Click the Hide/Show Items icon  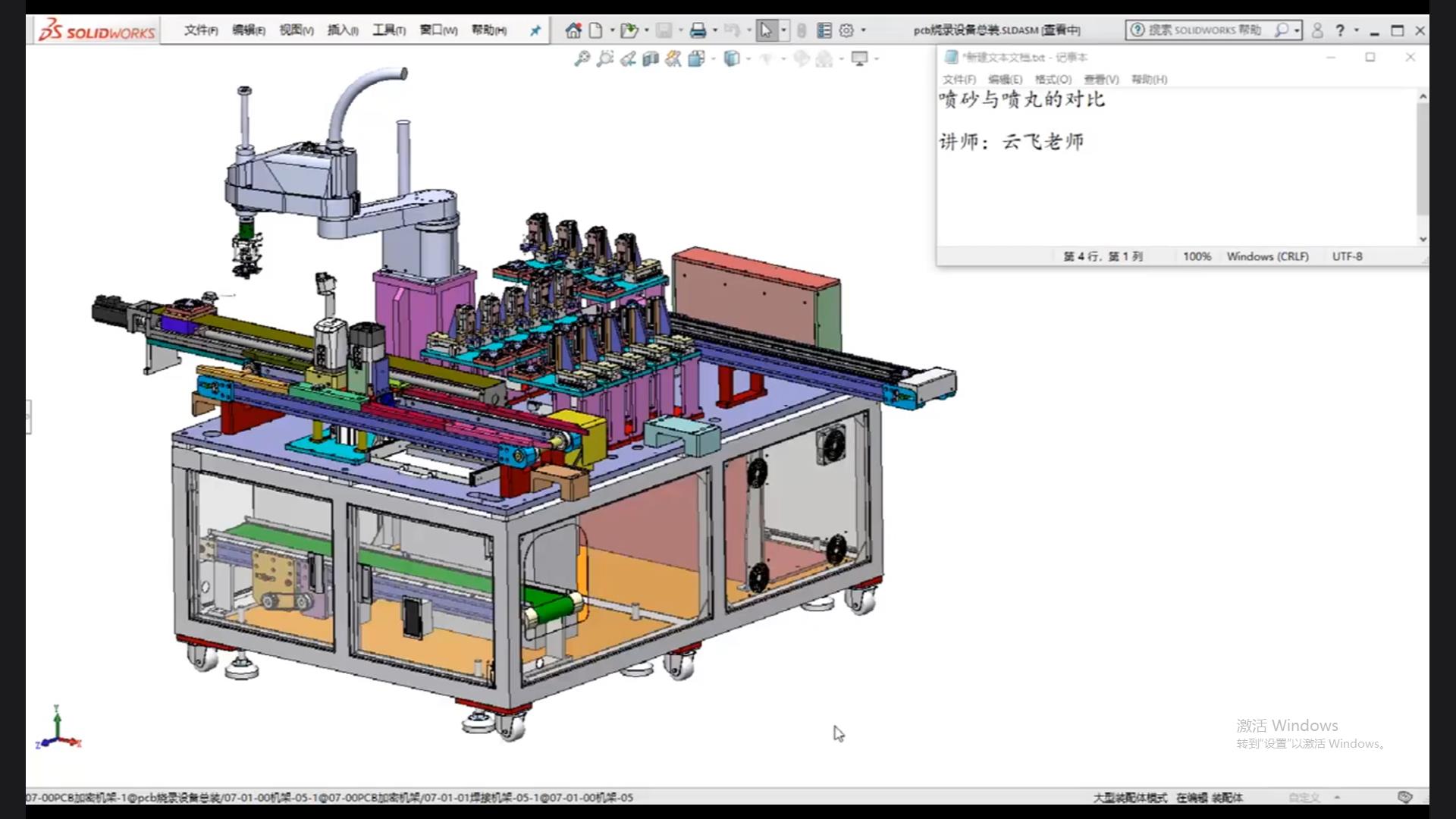tap(766, 58)
